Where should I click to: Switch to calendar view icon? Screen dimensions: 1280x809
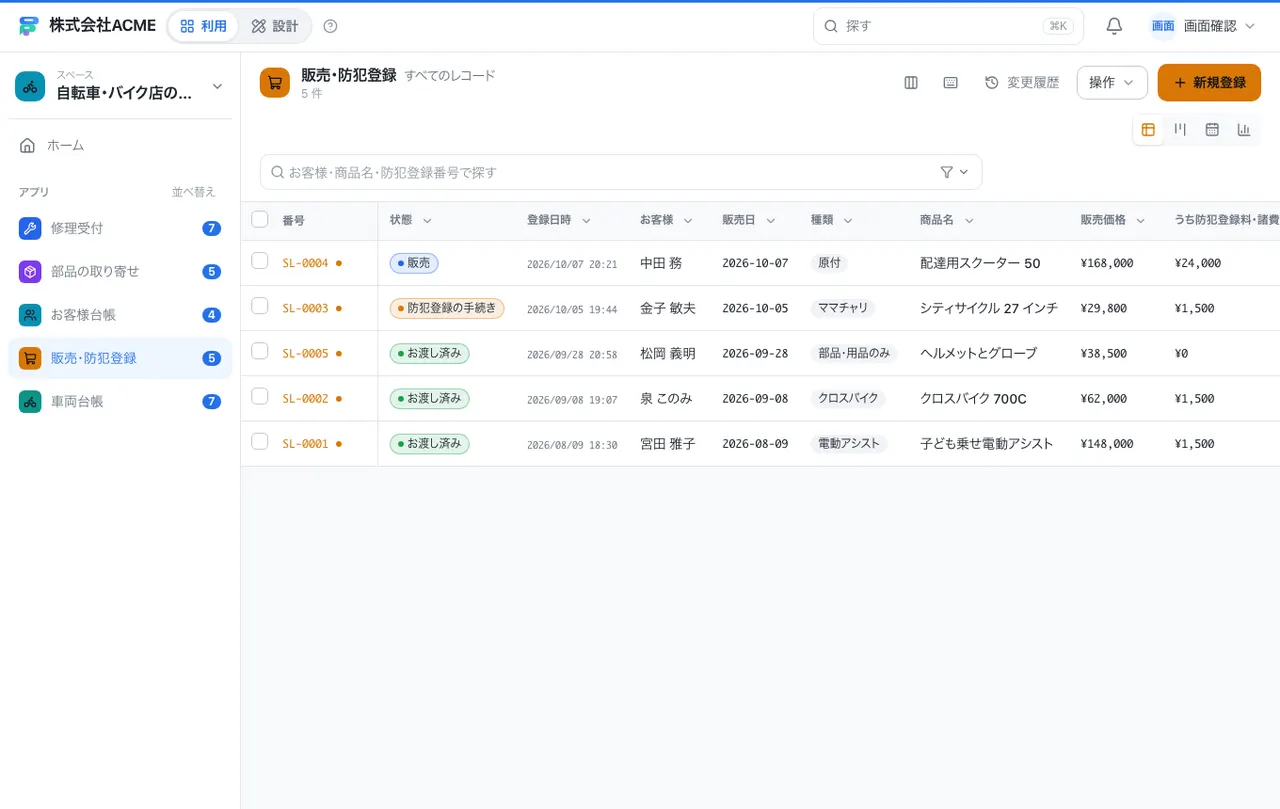click(x=1212, y=129)
